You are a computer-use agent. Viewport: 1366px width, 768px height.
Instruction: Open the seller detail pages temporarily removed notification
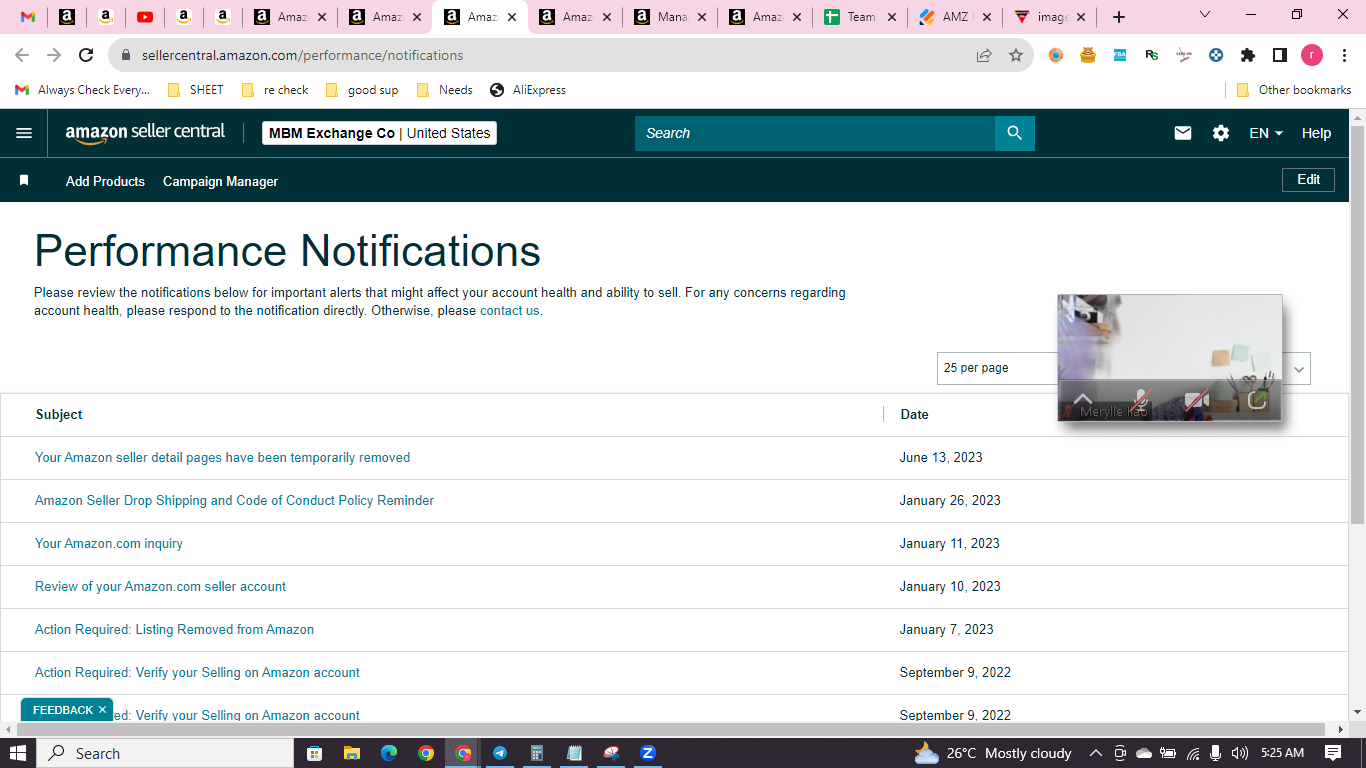pos(222,458)
